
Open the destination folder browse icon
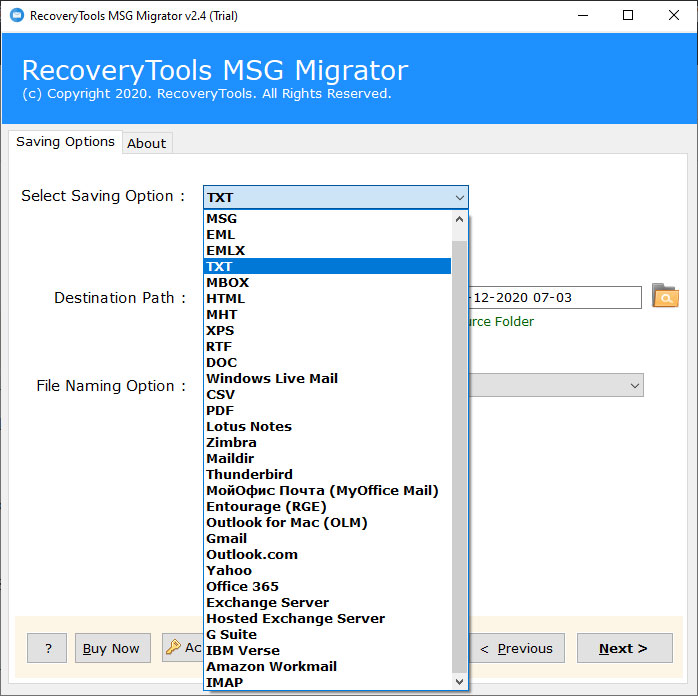coord(665,296)
